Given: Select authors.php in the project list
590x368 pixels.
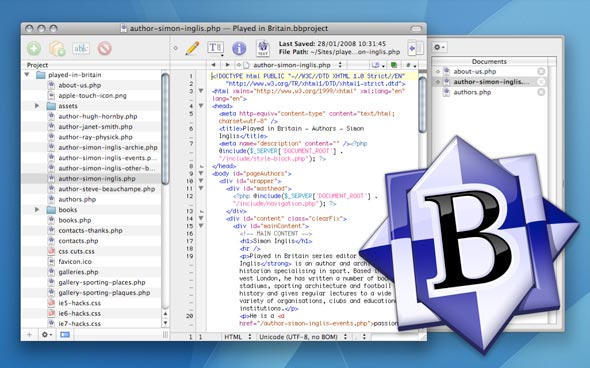Looking at the screenshot, I should [x=77, y=199].
